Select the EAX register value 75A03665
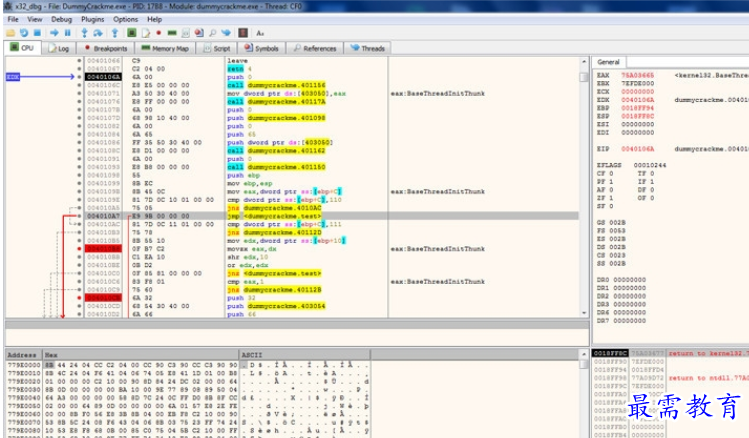This screenshot has width=749, height=438. click(x=638, y=75)
